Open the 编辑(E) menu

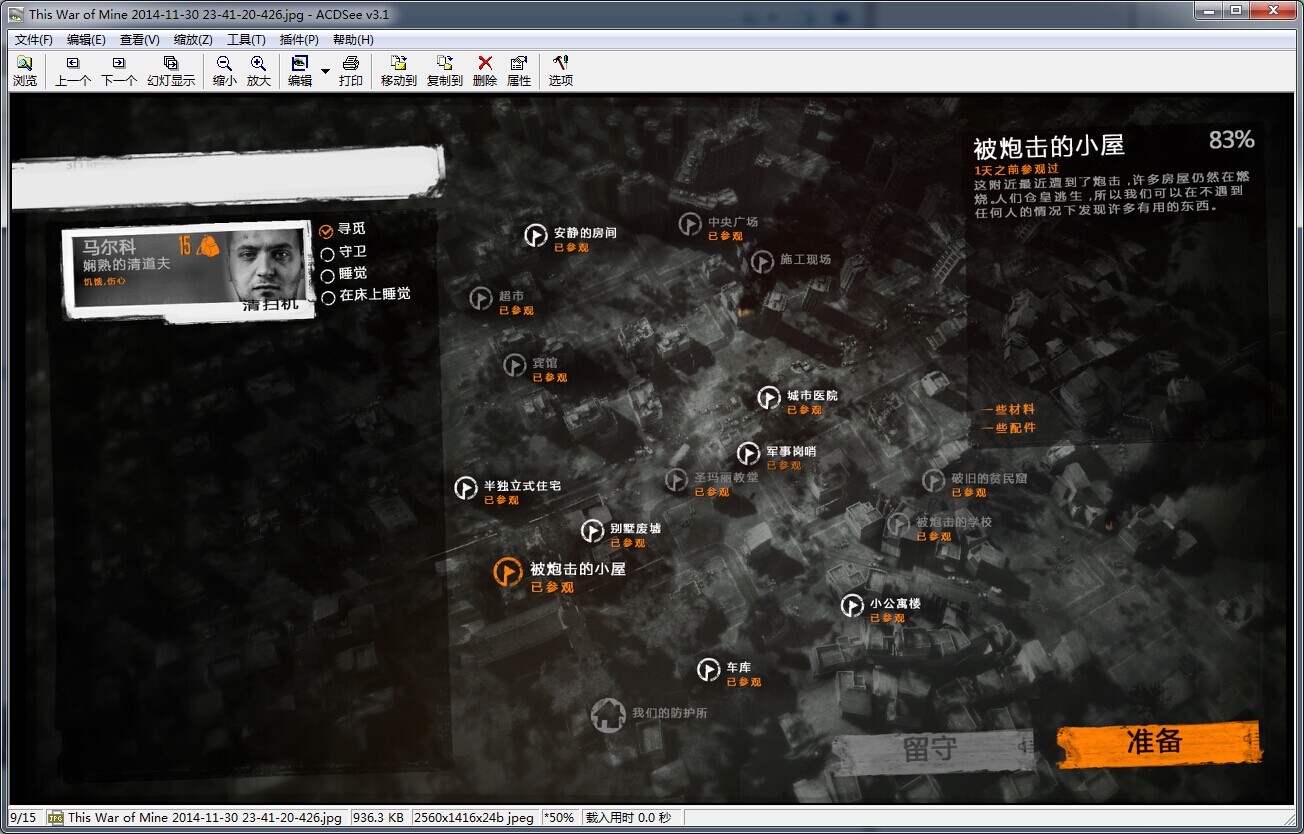tap(86, 40)
